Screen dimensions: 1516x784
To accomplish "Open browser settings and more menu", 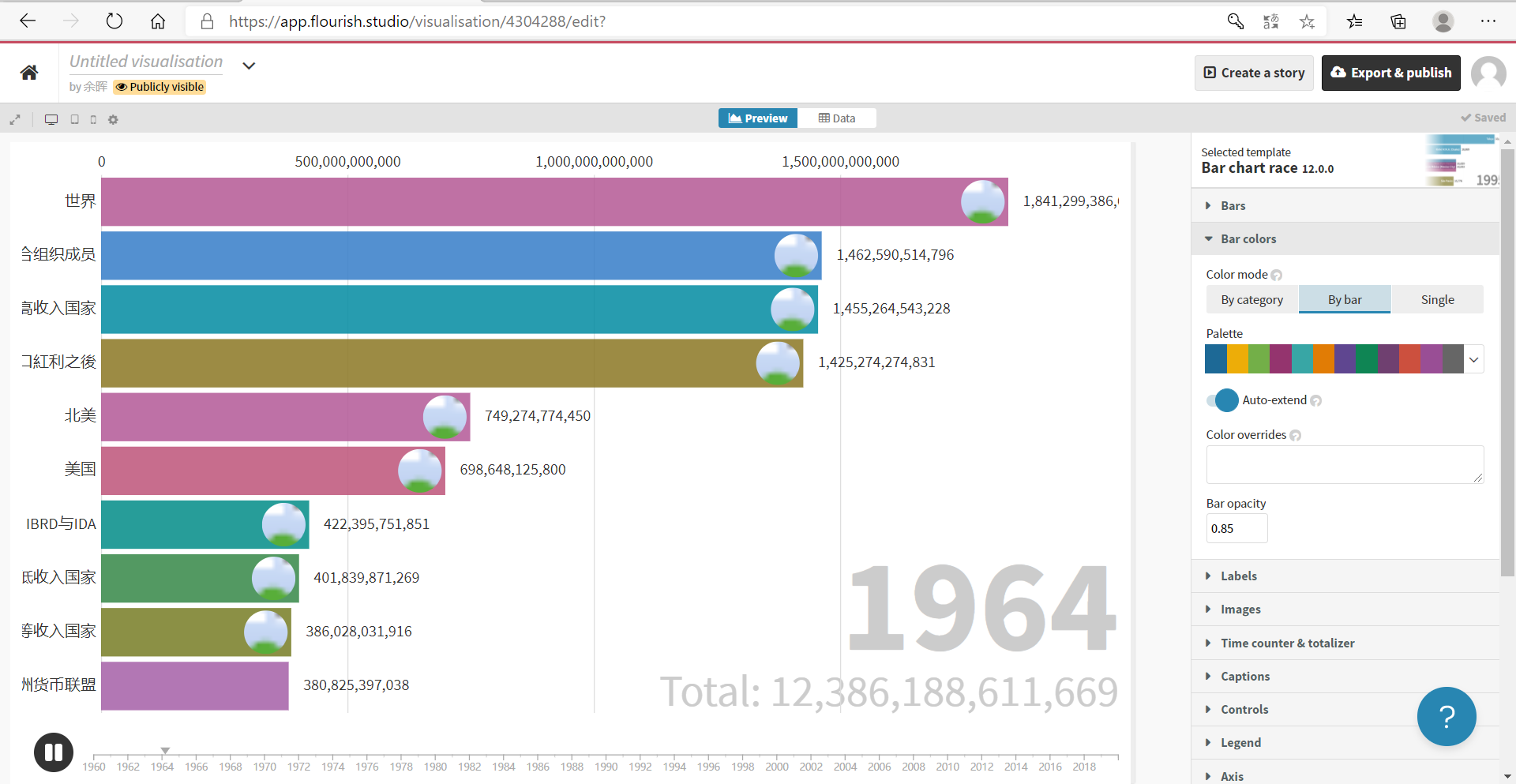I will tap(1488, 21).
